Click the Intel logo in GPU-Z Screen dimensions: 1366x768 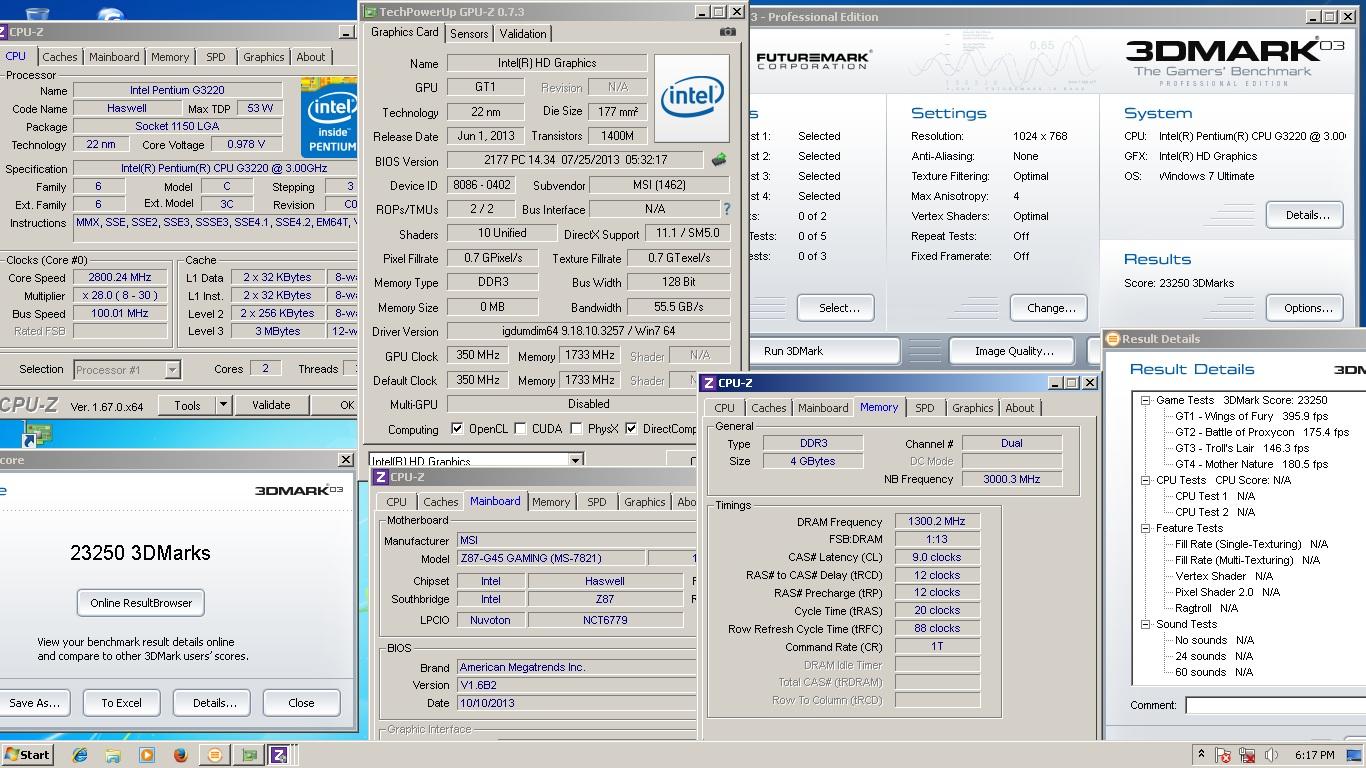pyautogui.click(x=691, y=98)
